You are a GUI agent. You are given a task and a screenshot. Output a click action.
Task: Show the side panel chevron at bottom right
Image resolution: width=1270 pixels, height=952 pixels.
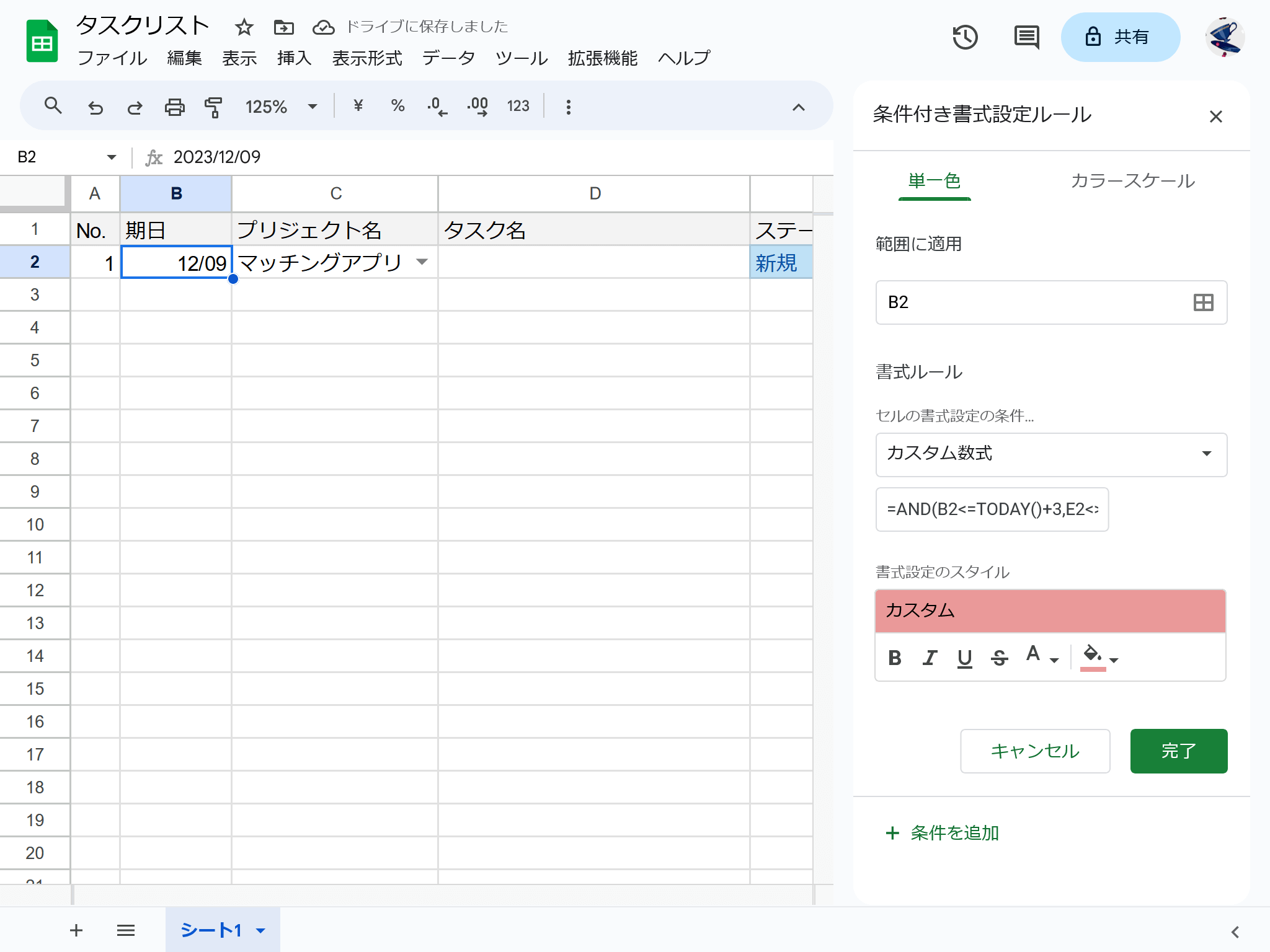pos(1235,932)
